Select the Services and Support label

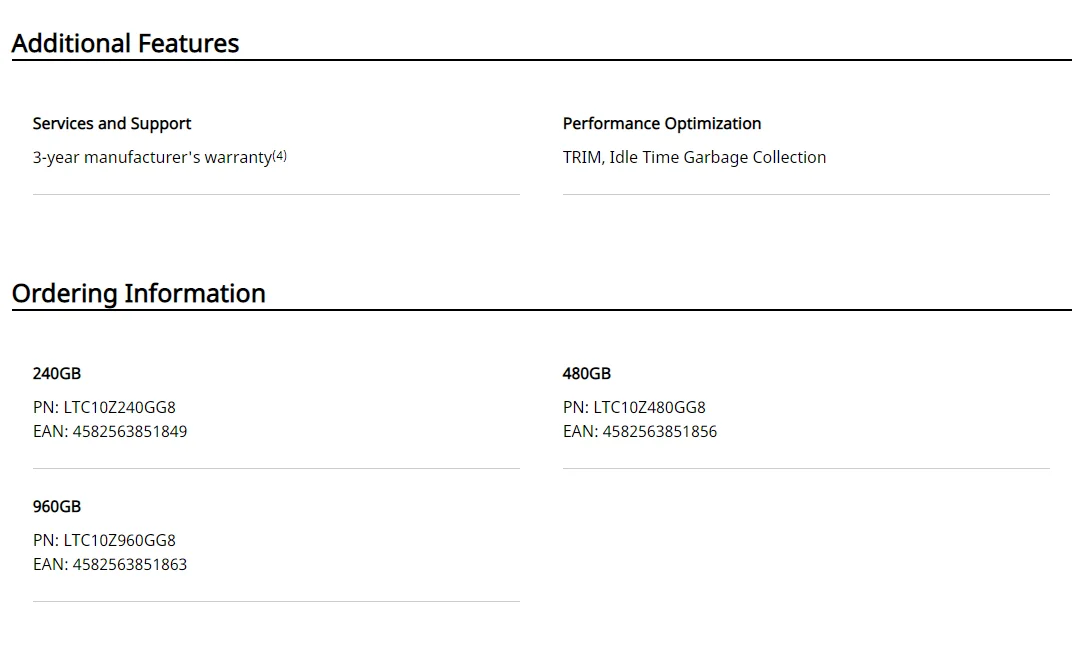point(112,123)
